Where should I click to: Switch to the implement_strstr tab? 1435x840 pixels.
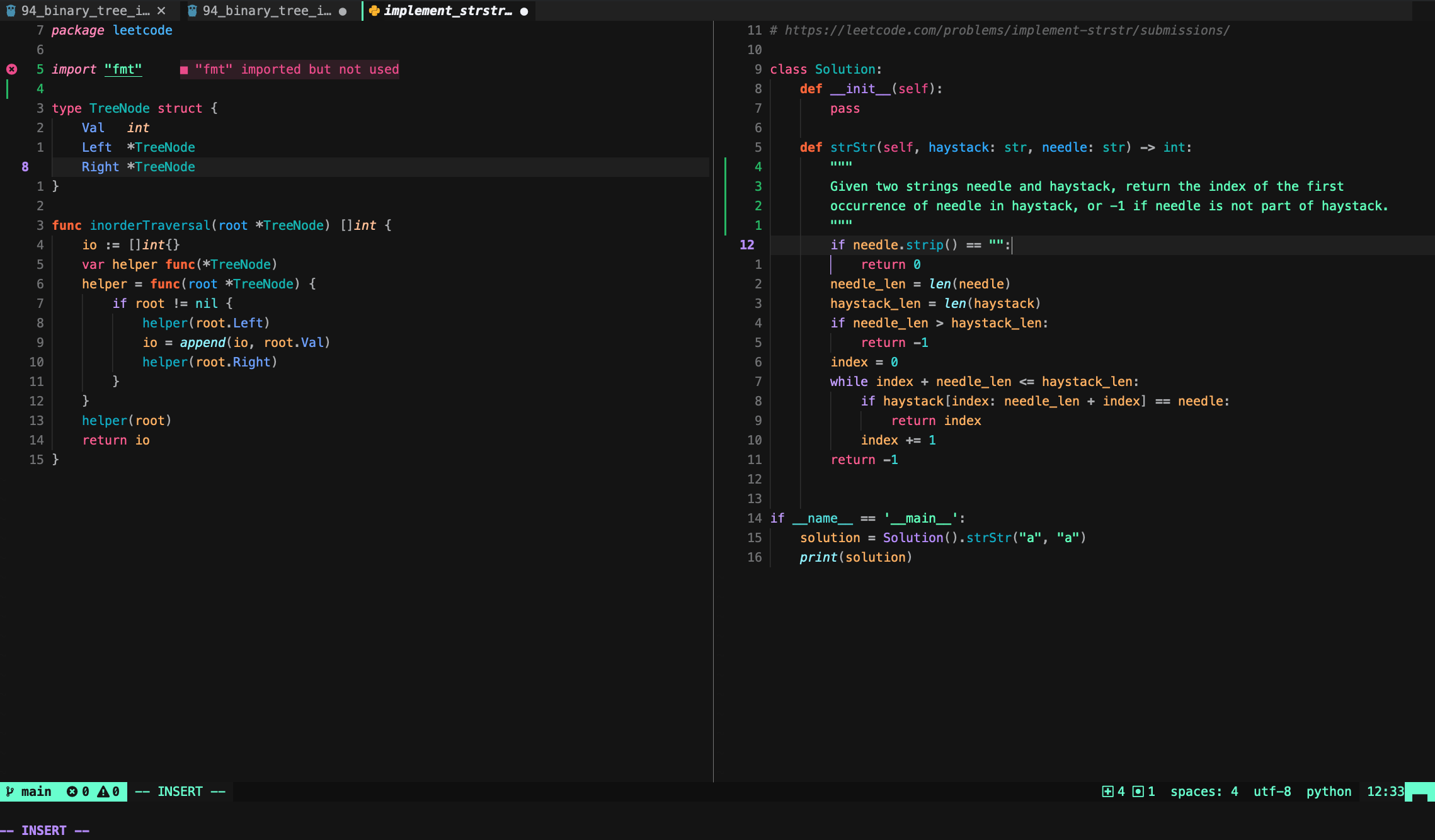[447, 11]
